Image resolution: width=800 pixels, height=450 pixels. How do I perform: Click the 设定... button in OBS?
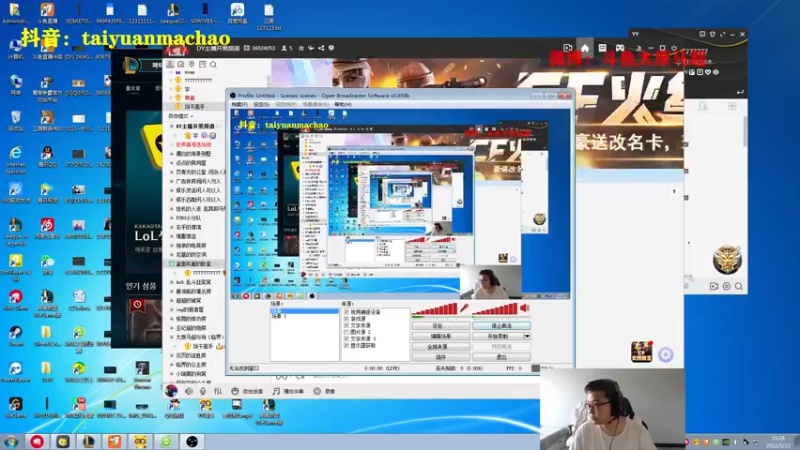[x=441, y=326]
